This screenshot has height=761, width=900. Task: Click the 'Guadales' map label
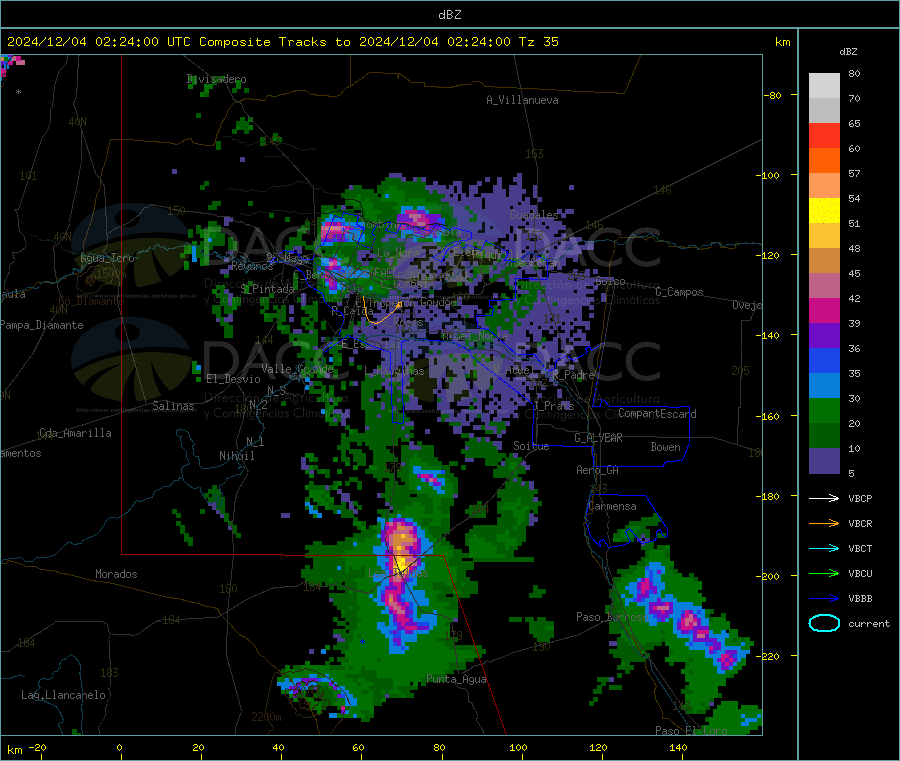[x=534, y=215]
